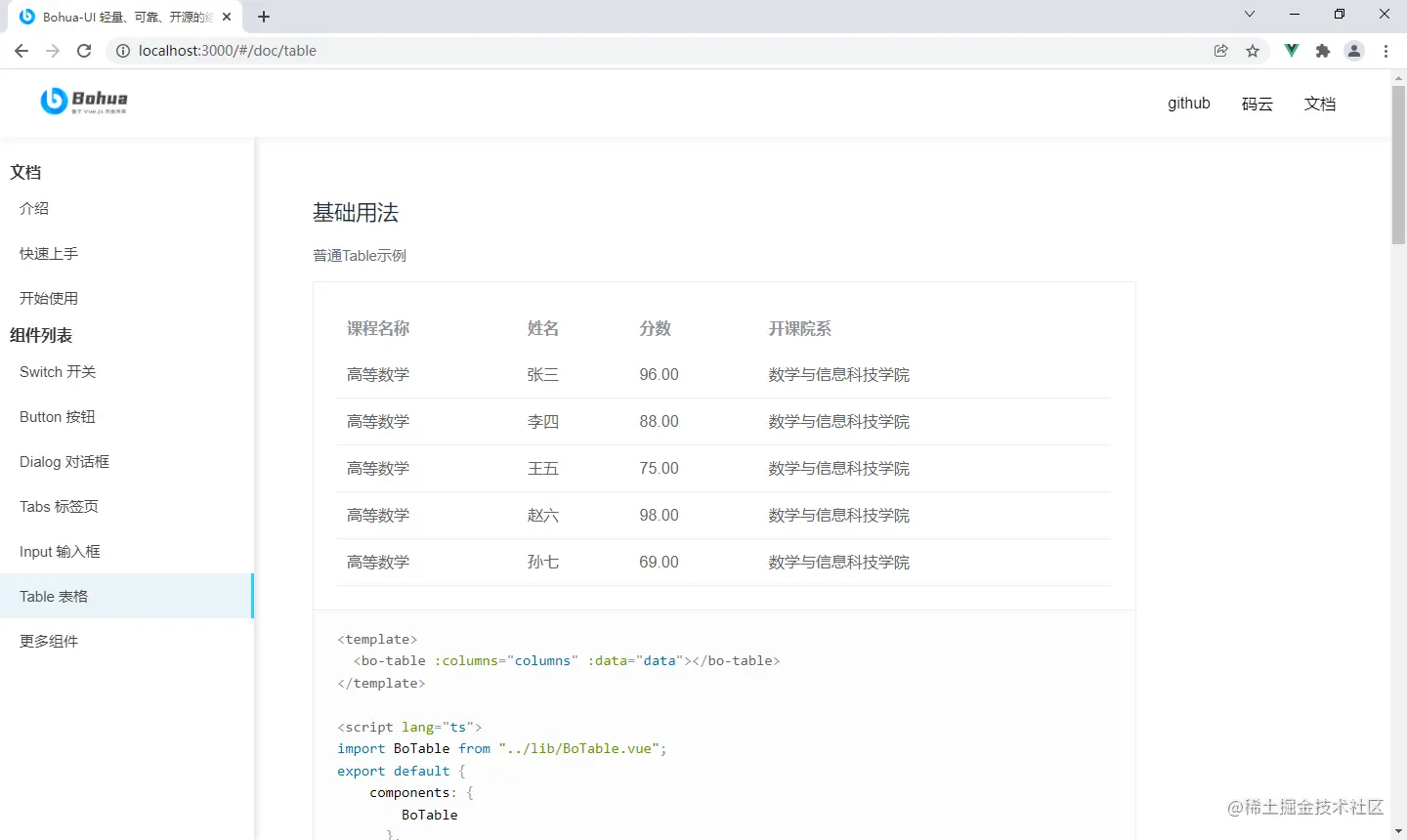Screen dimensions: 1407x840
Task: Open the 文档 link in top navigation
Action: click(1320, 104)
